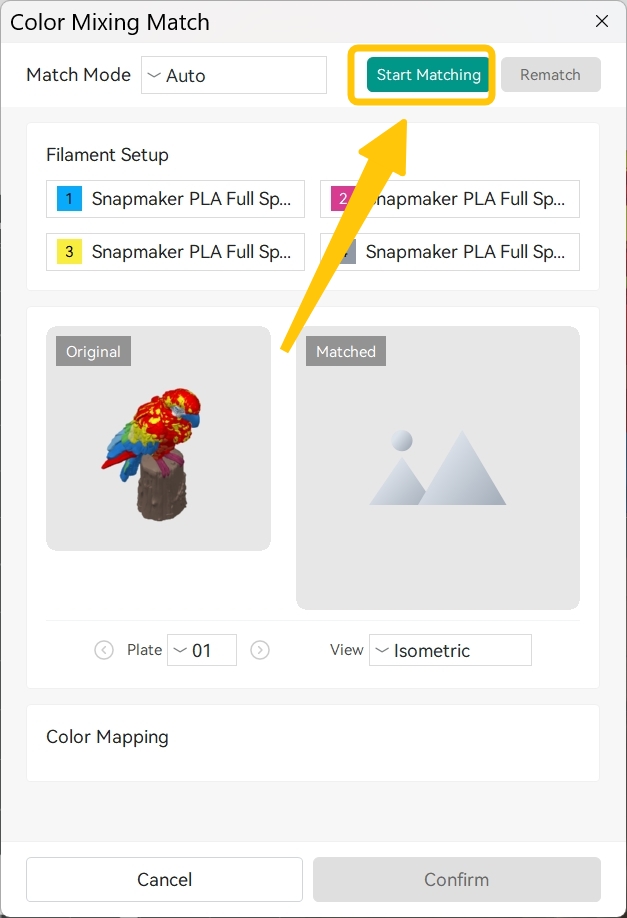Viewport: 627px width, 918px height.
Task: Click the Rematch button
Action: [x=550, y=75]
